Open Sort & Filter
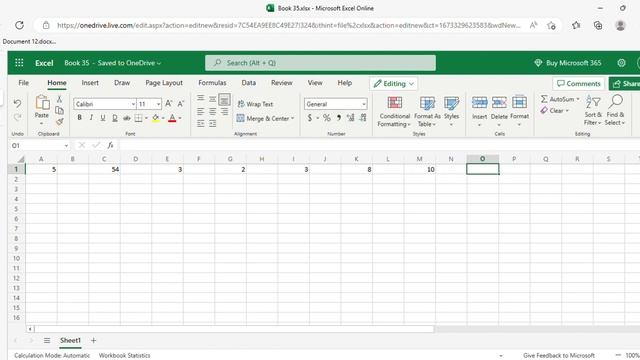 pos(593,111)
